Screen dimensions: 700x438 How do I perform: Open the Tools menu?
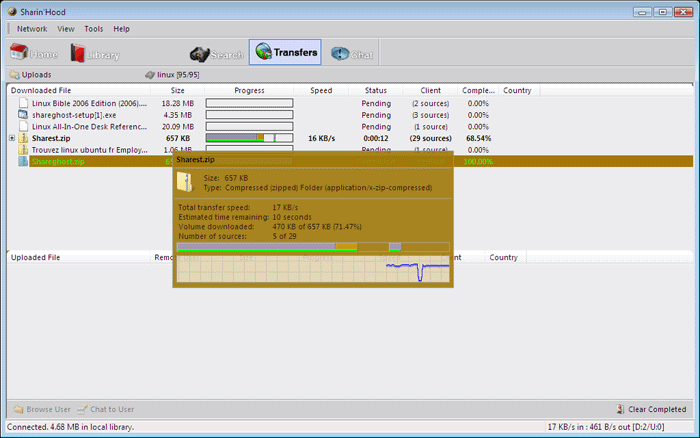click(93, 29)
